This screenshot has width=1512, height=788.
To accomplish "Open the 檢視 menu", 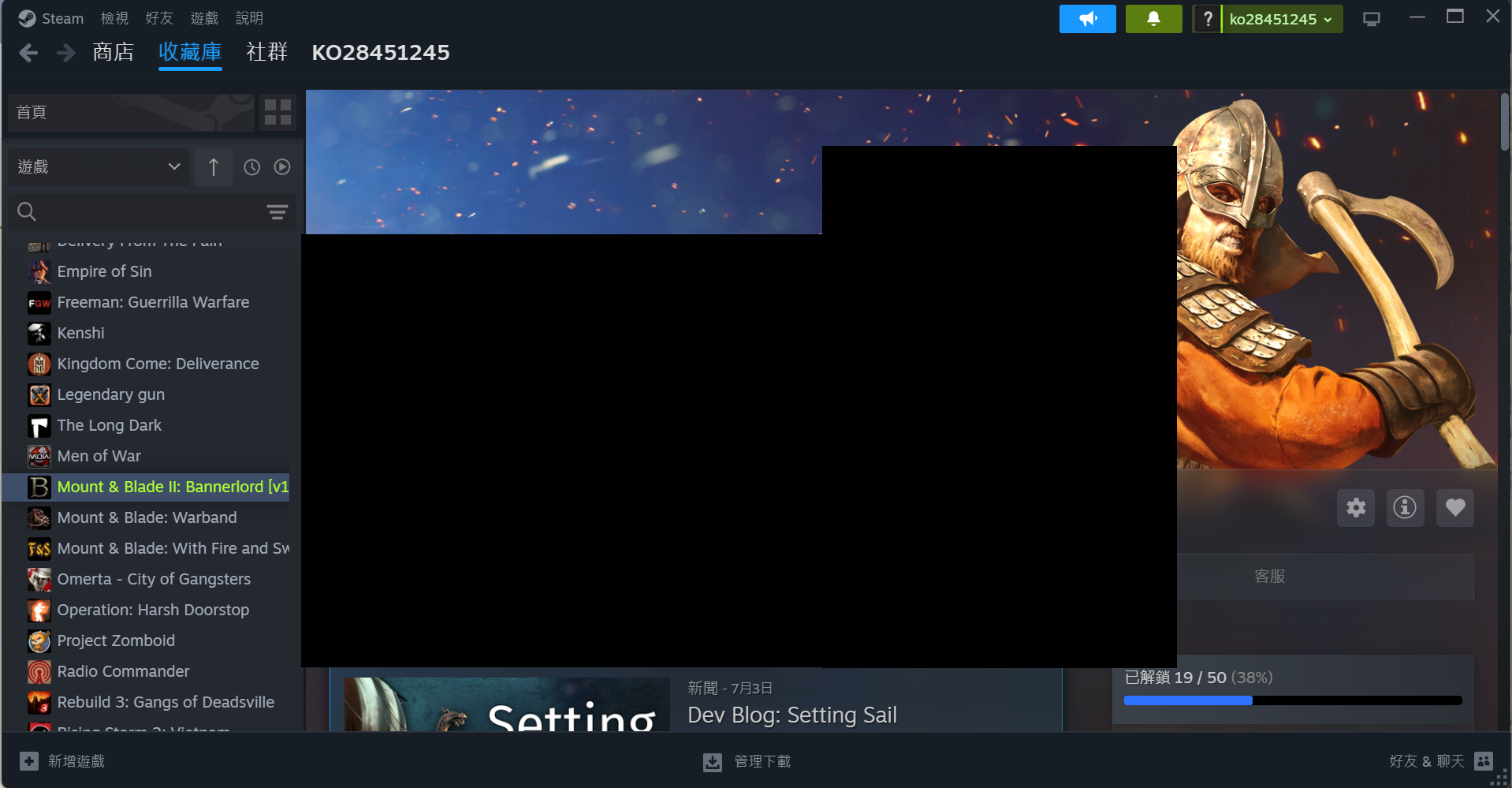I will pyautogui.click(x=114, y=18).
